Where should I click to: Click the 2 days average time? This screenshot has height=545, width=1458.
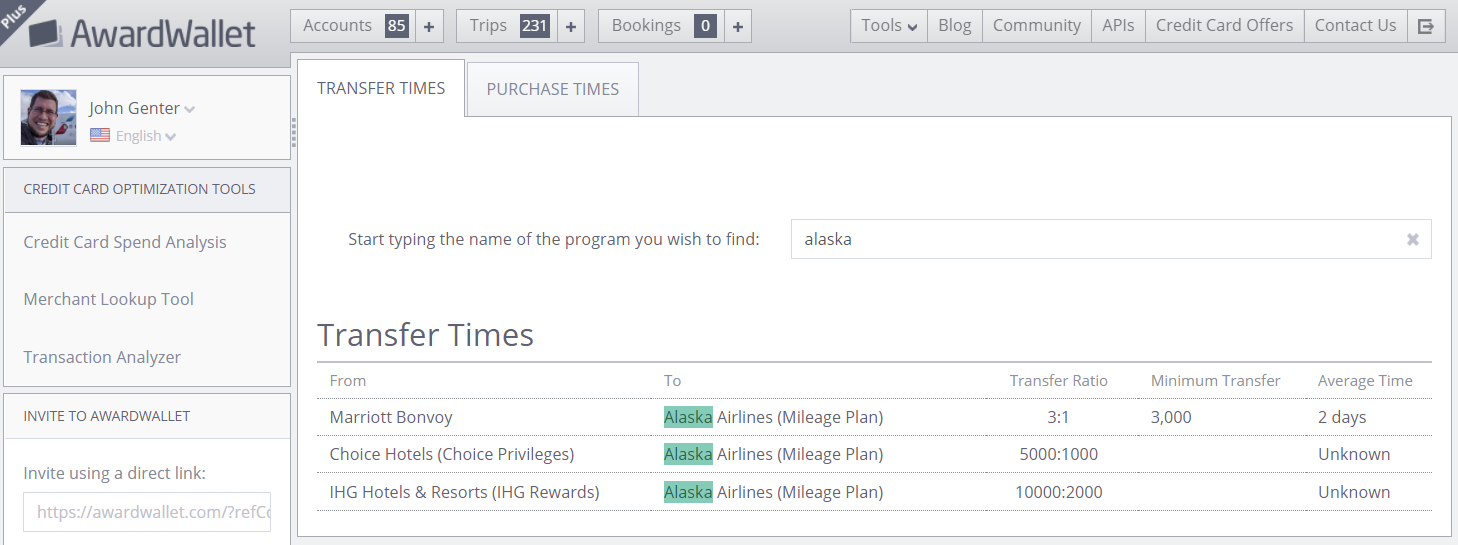tap(1342, 417)
